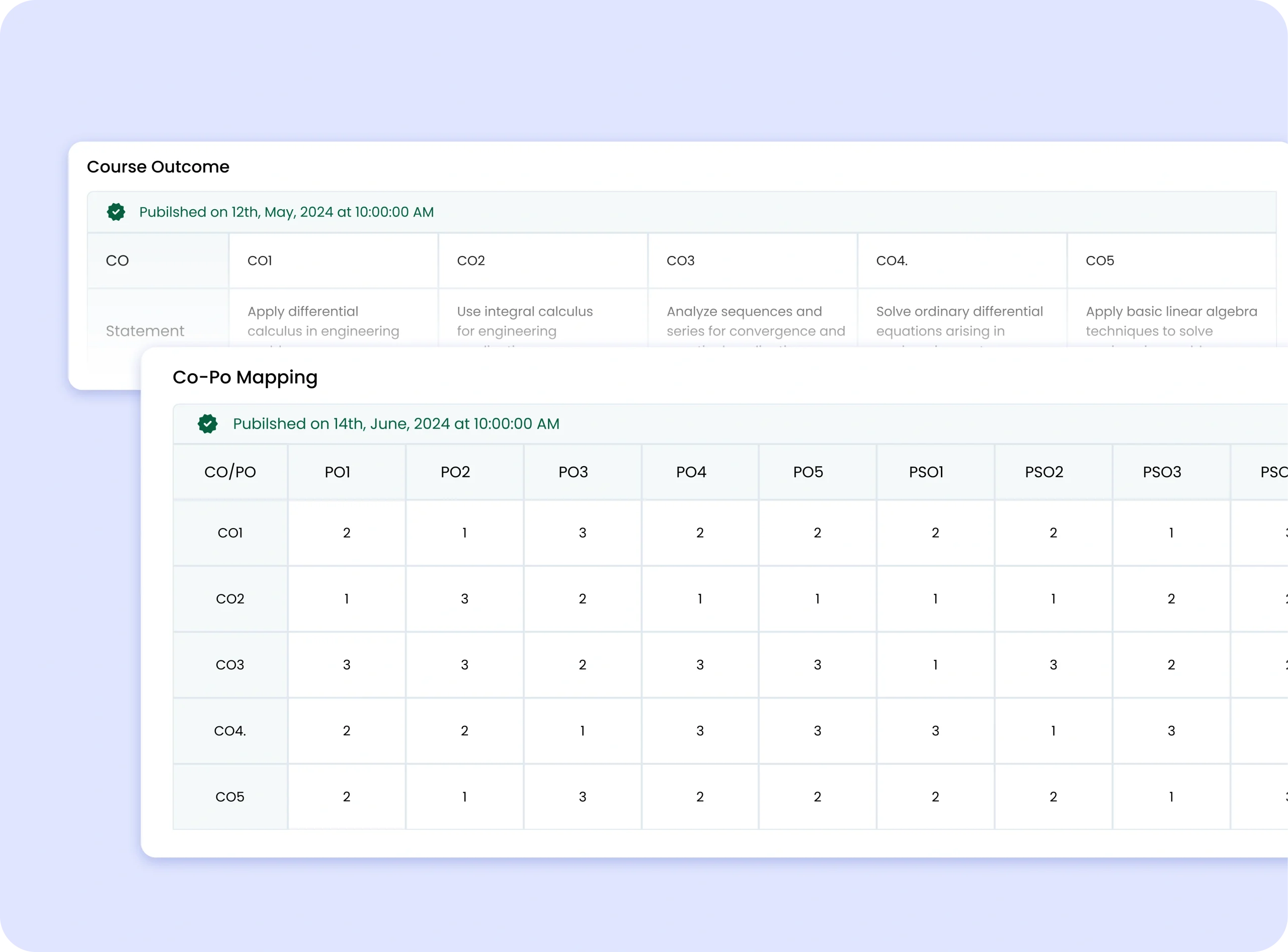The width and height of the screenshot is (1288, 952).
Task: Click the Co-Po Mapping heading
Action: tap(245, 378)
